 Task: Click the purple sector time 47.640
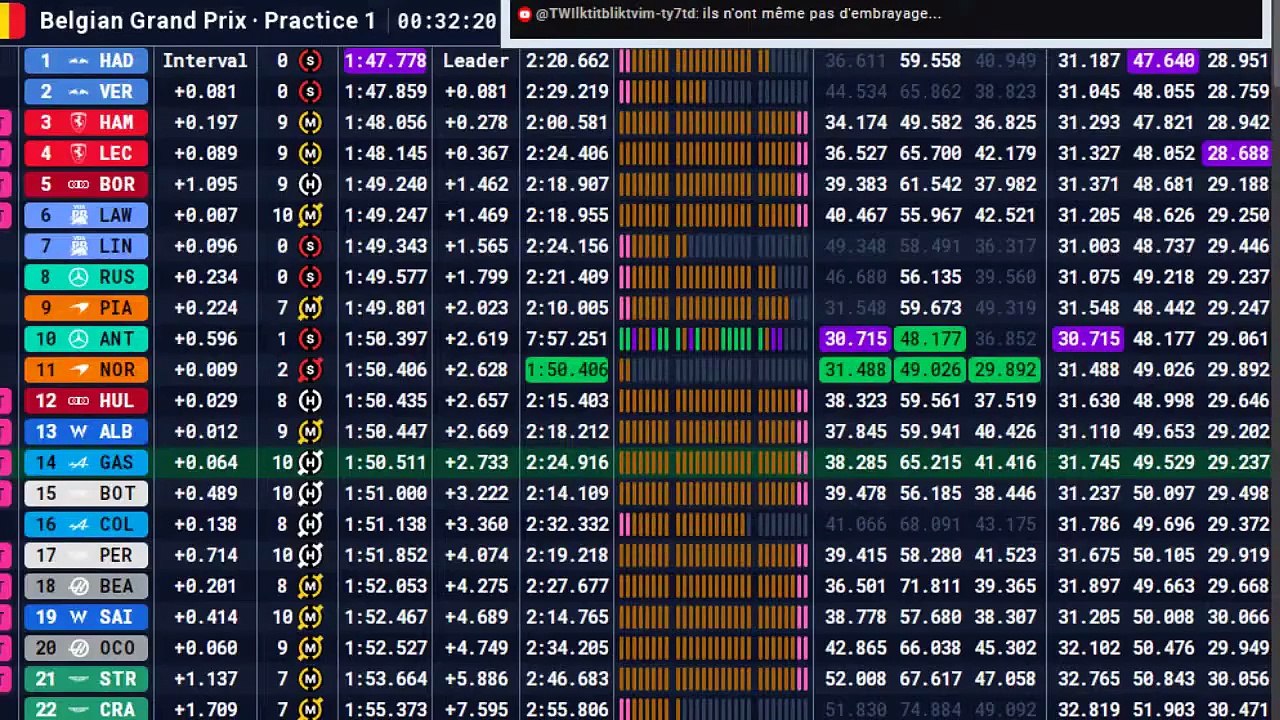click(1163, 61)
